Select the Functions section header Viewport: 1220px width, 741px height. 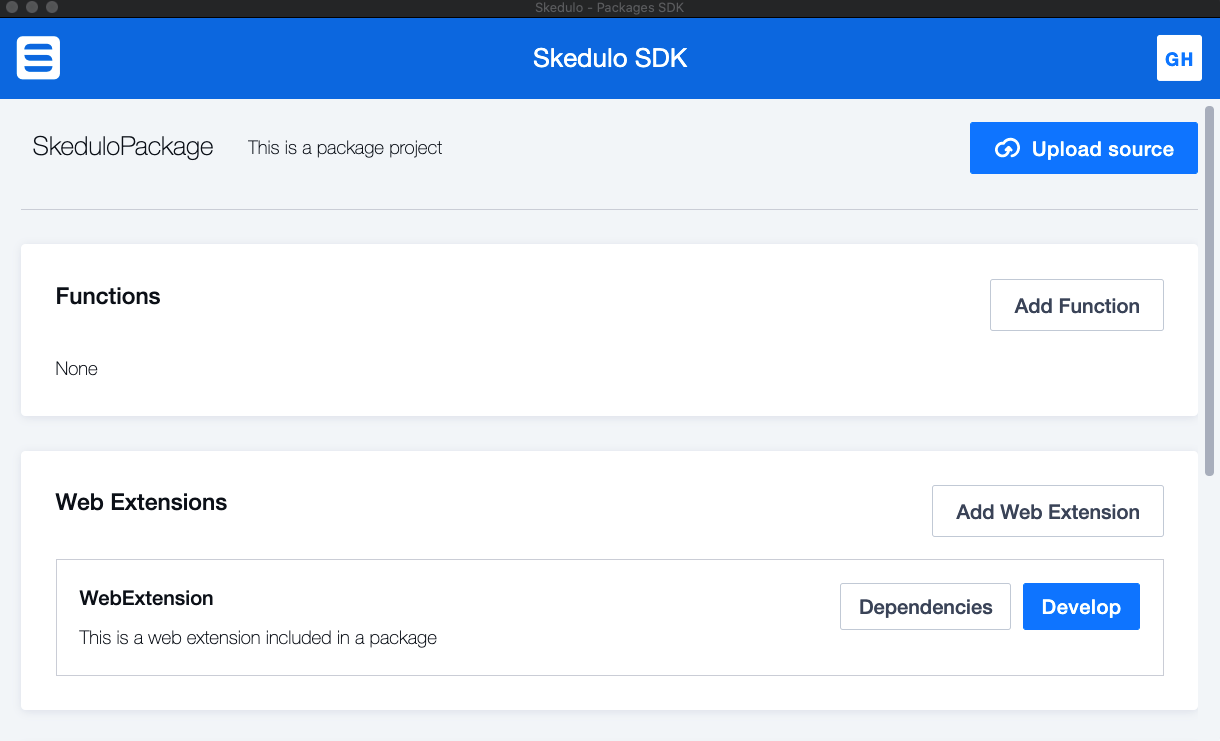107,296
